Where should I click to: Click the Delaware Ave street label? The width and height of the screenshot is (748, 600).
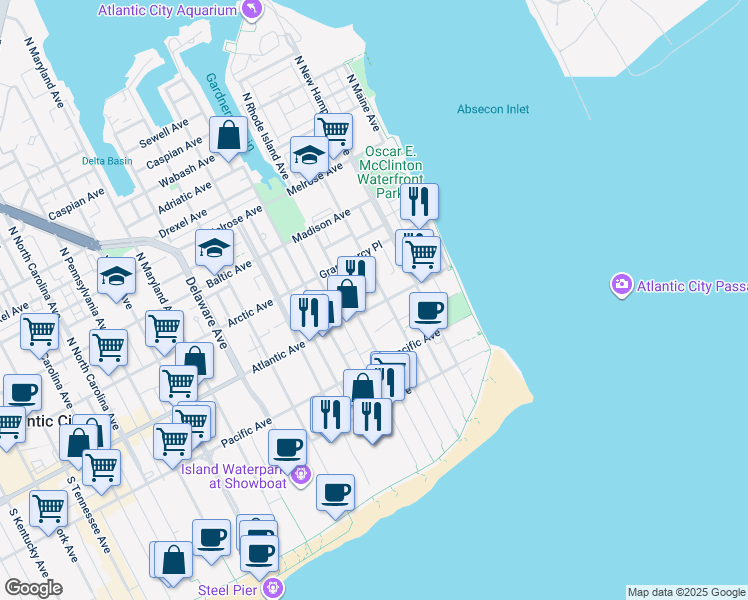pos(206,313)
